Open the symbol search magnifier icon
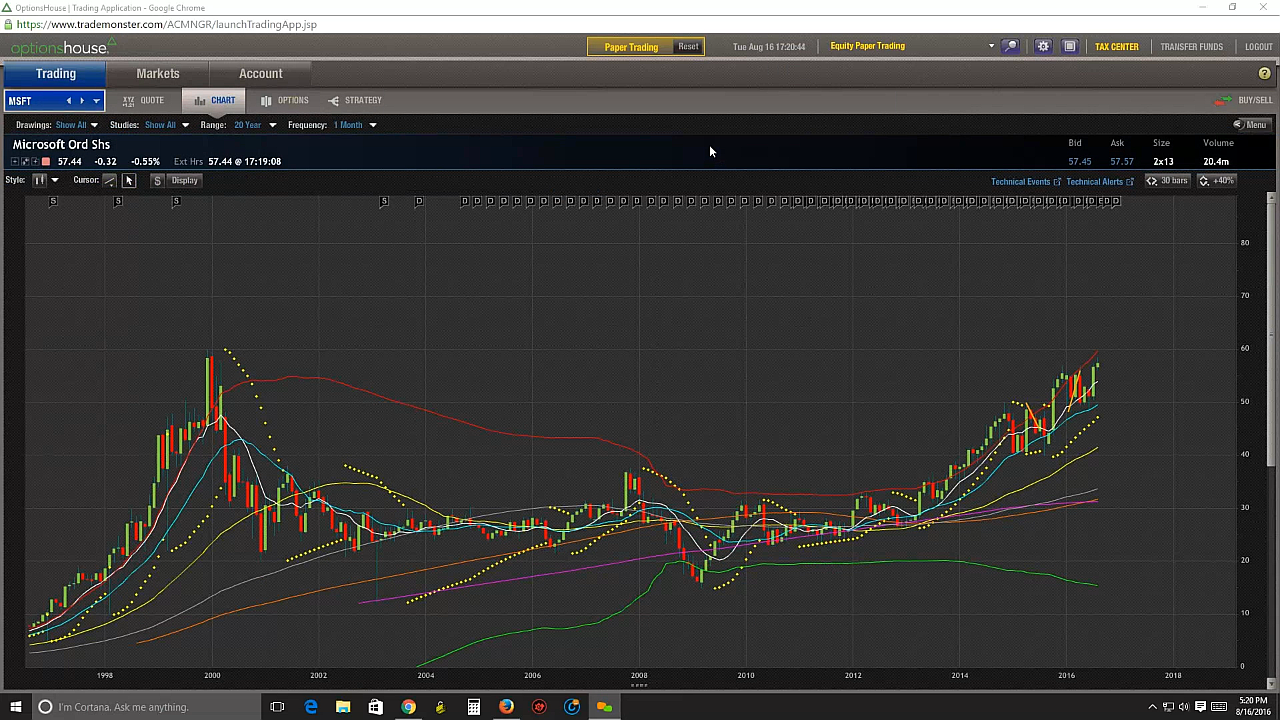This screenshot has width=1280, height=720. 1010,46
